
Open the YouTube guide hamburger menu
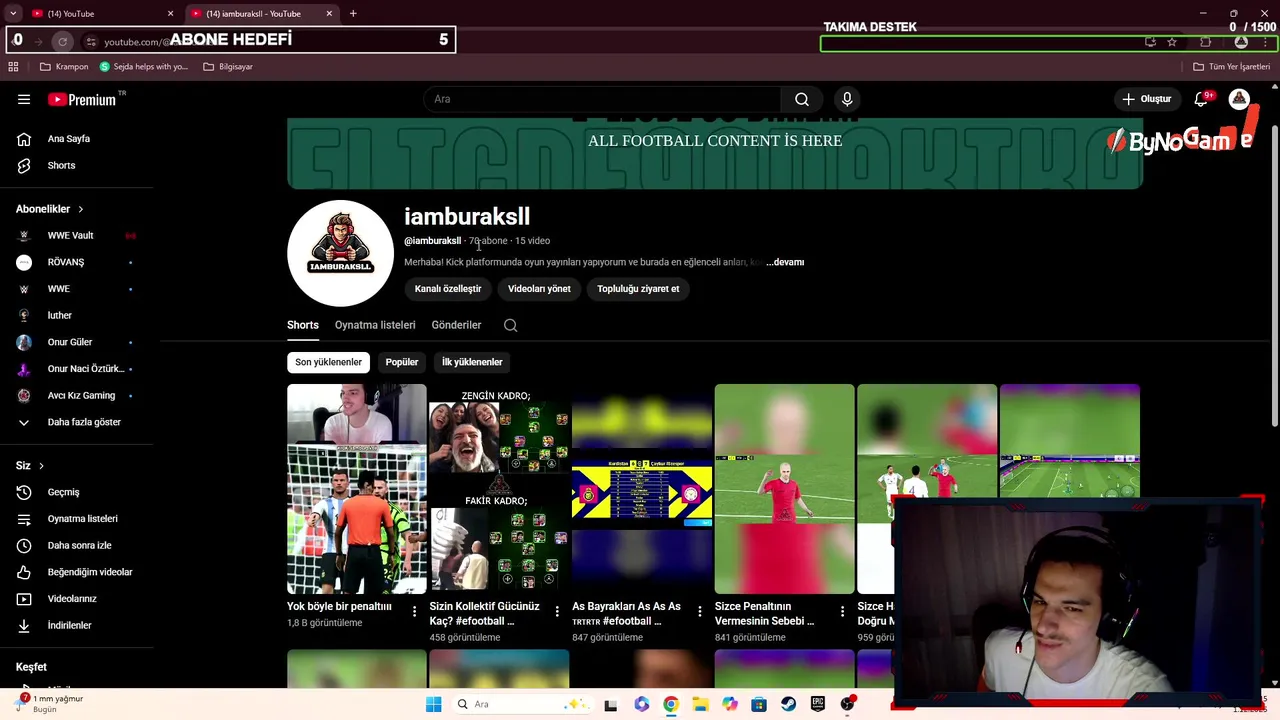(x=24, y=99)
